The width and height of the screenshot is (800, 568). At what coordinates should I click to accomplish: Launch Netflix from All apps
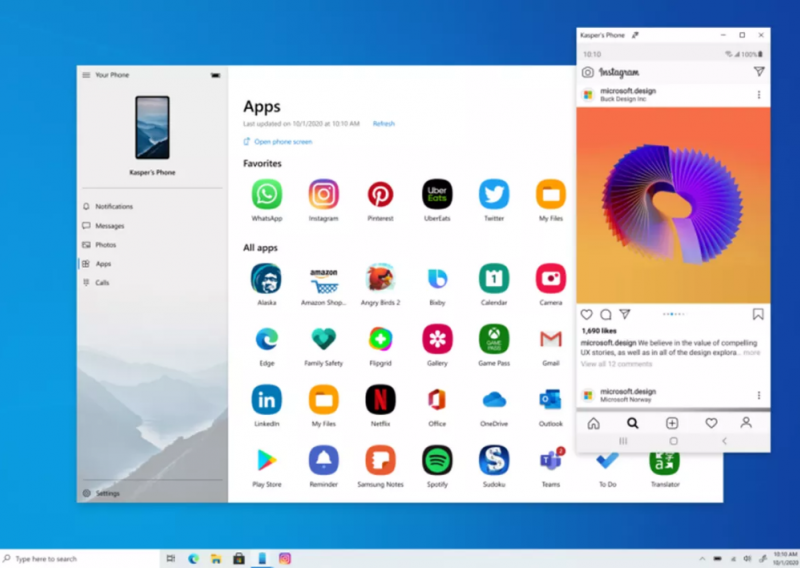click(380, 400)
